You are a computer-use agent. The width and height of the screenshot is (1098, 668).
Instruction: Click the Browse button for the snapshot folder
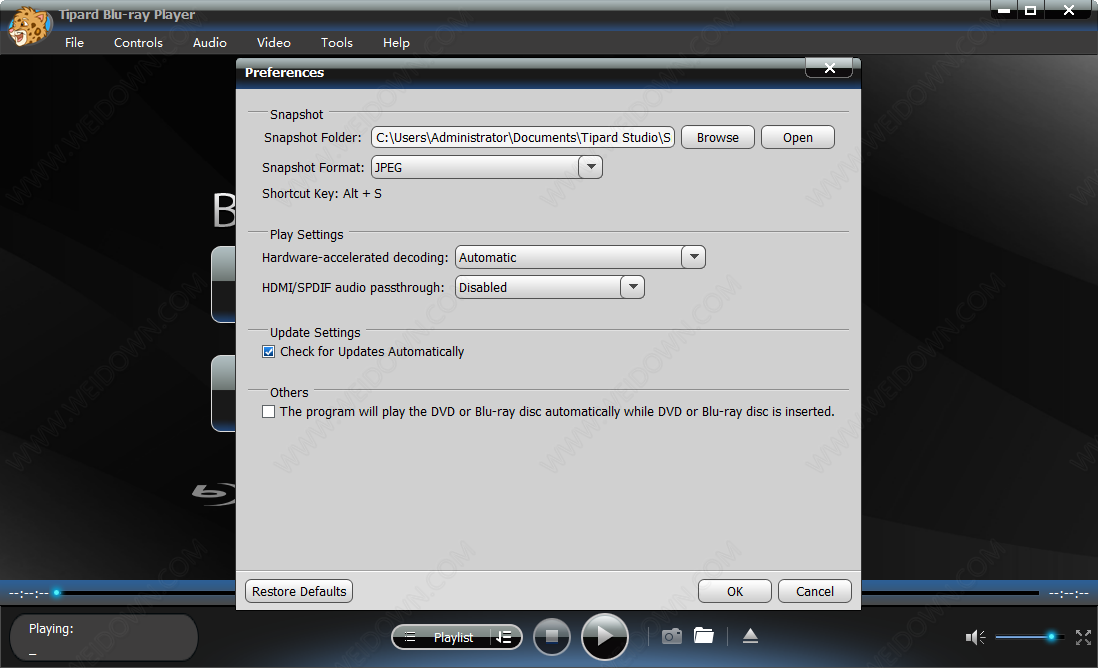click(x=717, y=138)
